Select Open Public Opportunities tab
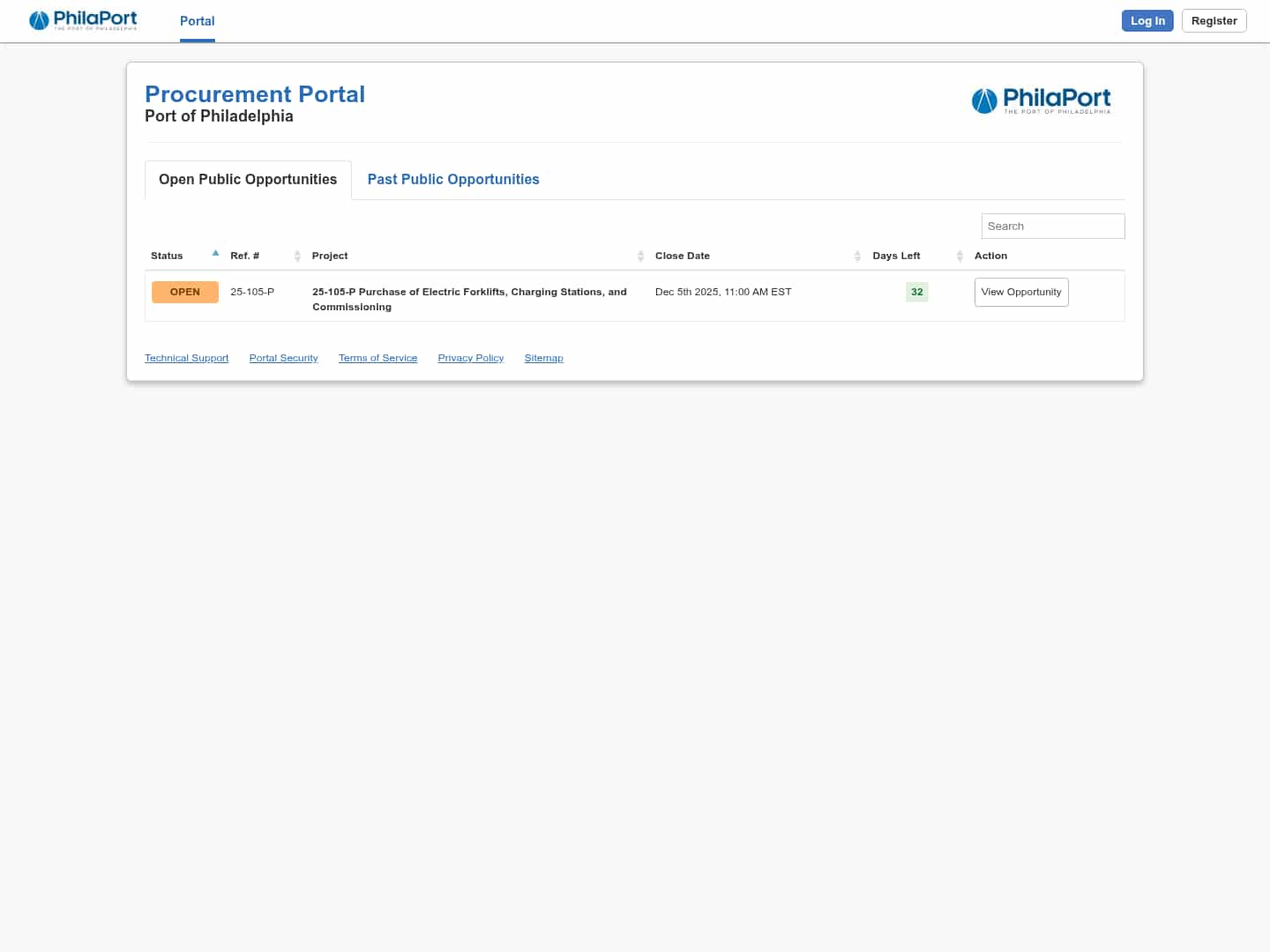1270x952 pixels. [x=248, y=179]
